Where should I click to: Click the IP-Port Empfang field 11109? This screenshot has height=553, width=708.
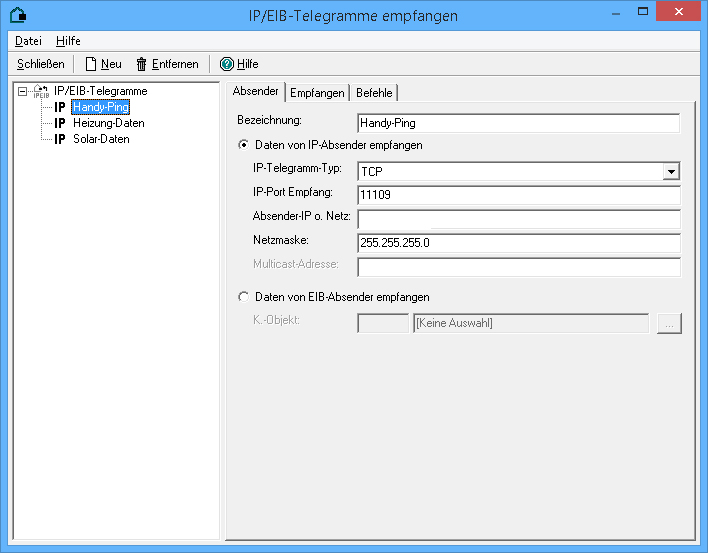click(x=518, y=195)
